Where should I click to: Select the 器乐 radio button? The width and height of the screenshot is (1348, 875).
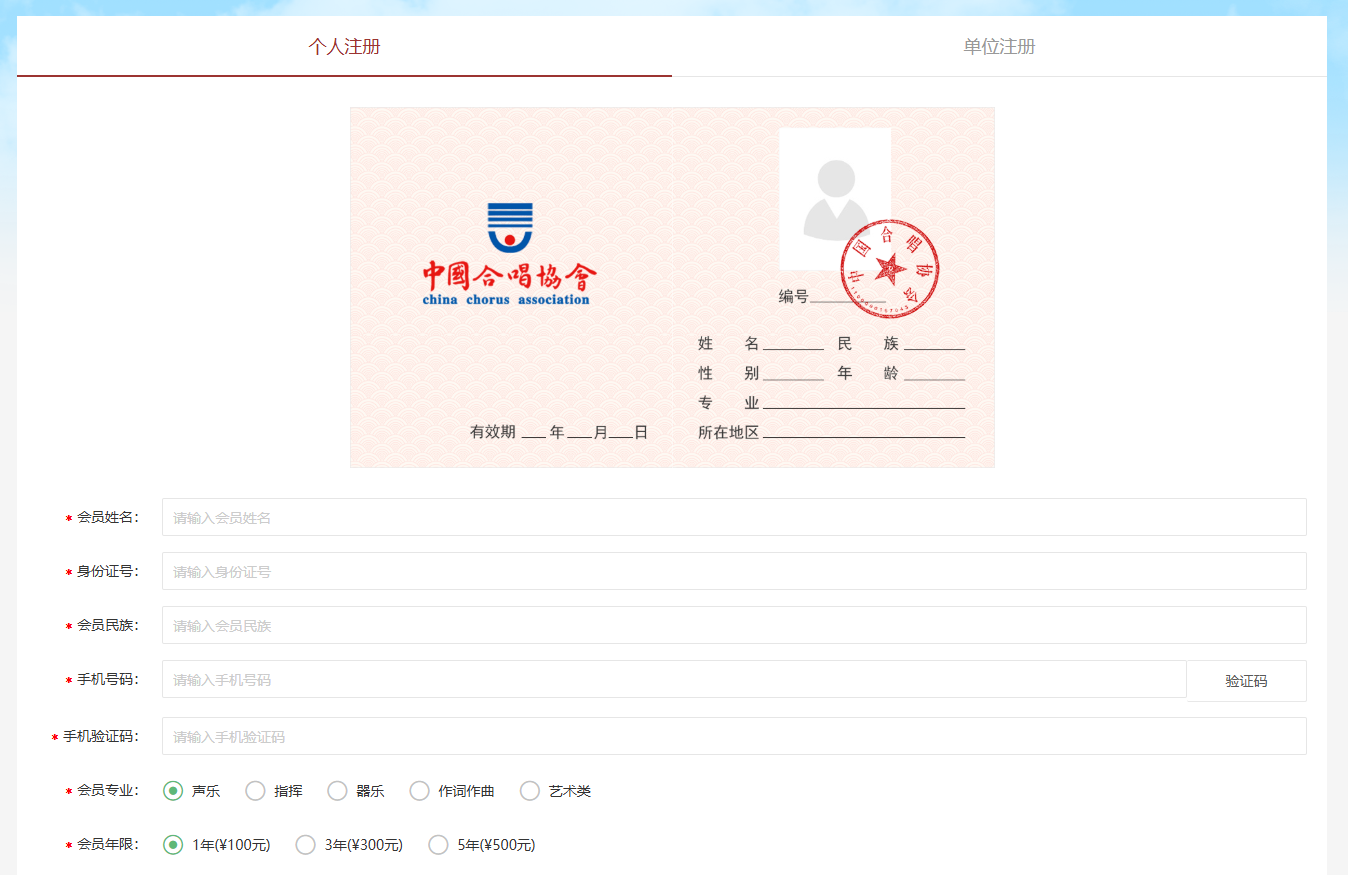(x=338, y=791)
